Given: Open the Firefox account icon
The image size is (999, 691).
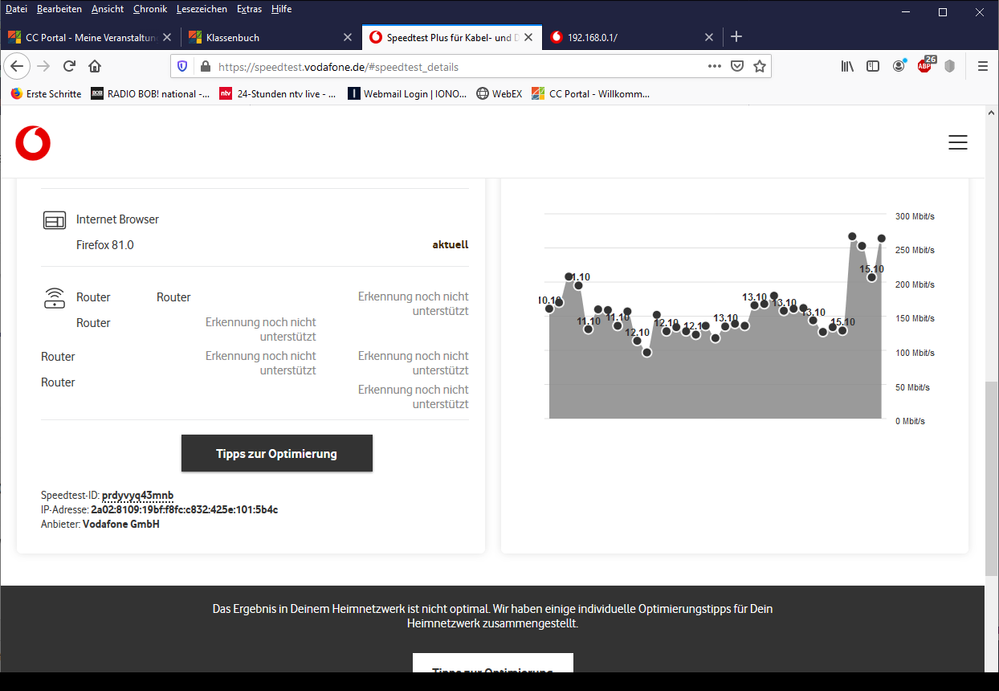Looking at the screenshot, I should [x=899, y=66].
